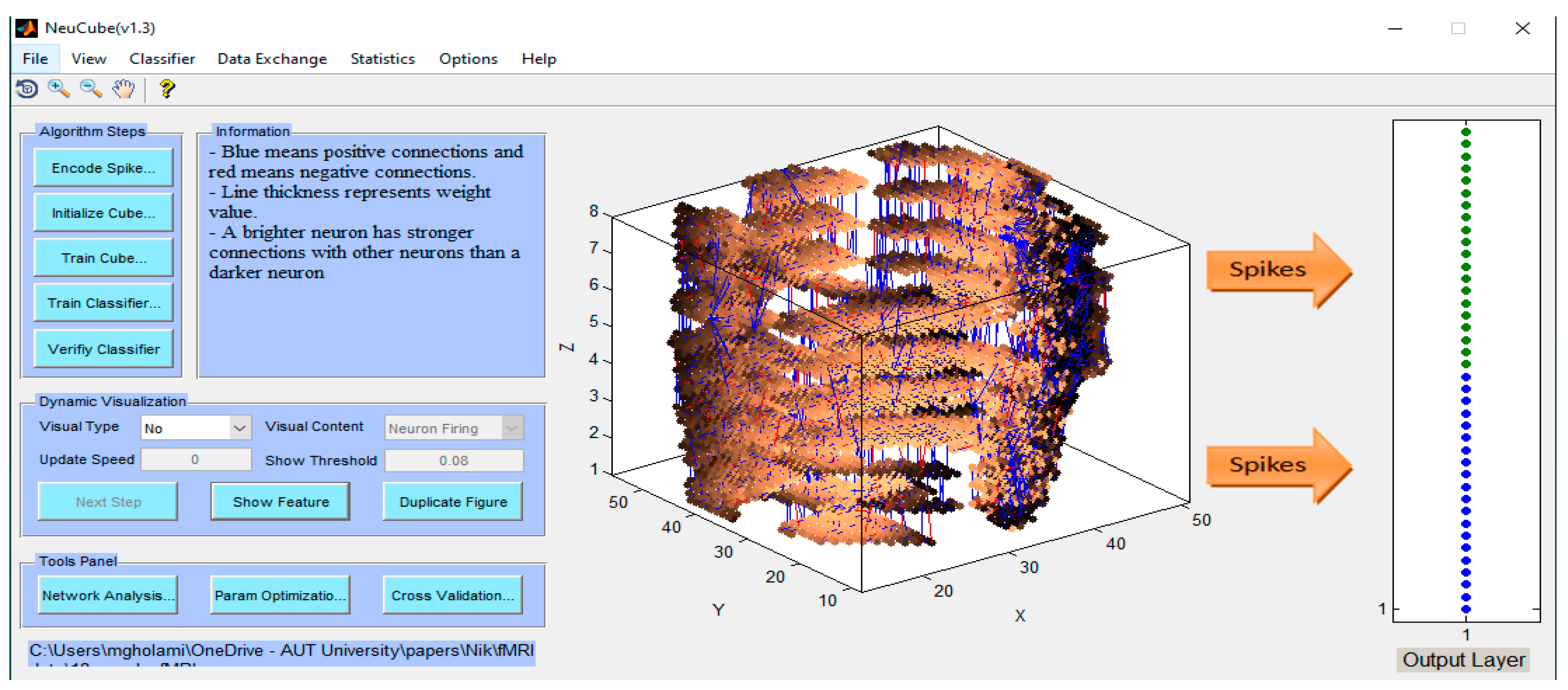Click the Verifiy Classifier button
Image resolution: width=1568 pixels, height=690 pixels.
pyautogui.click(x=103, y=349)
